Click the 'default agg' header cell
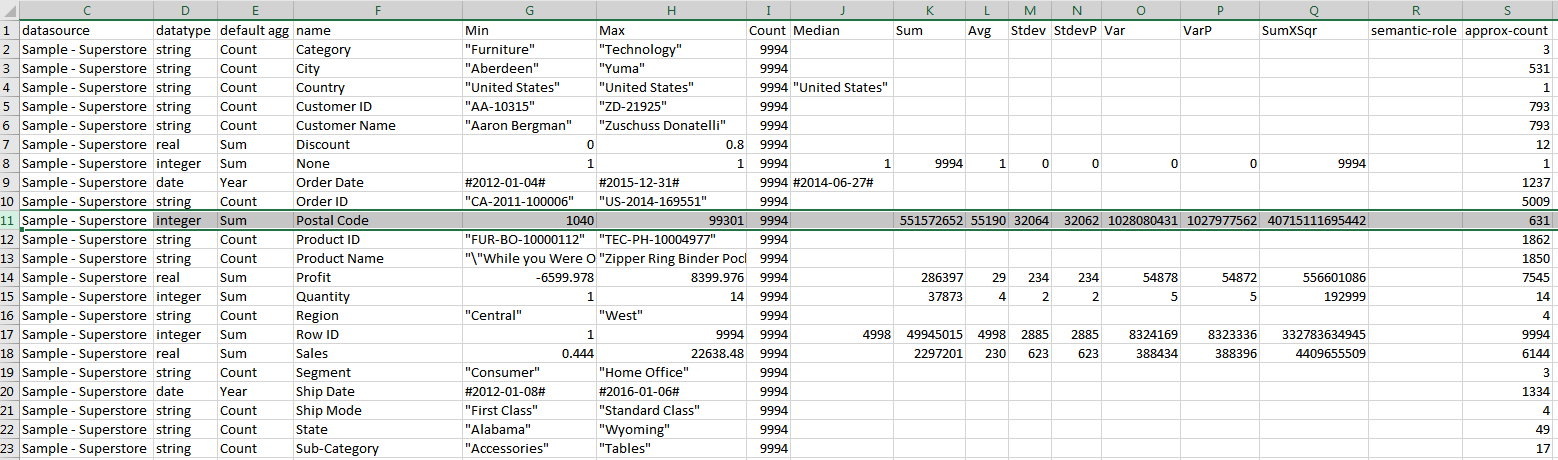 tap(254, 30)
